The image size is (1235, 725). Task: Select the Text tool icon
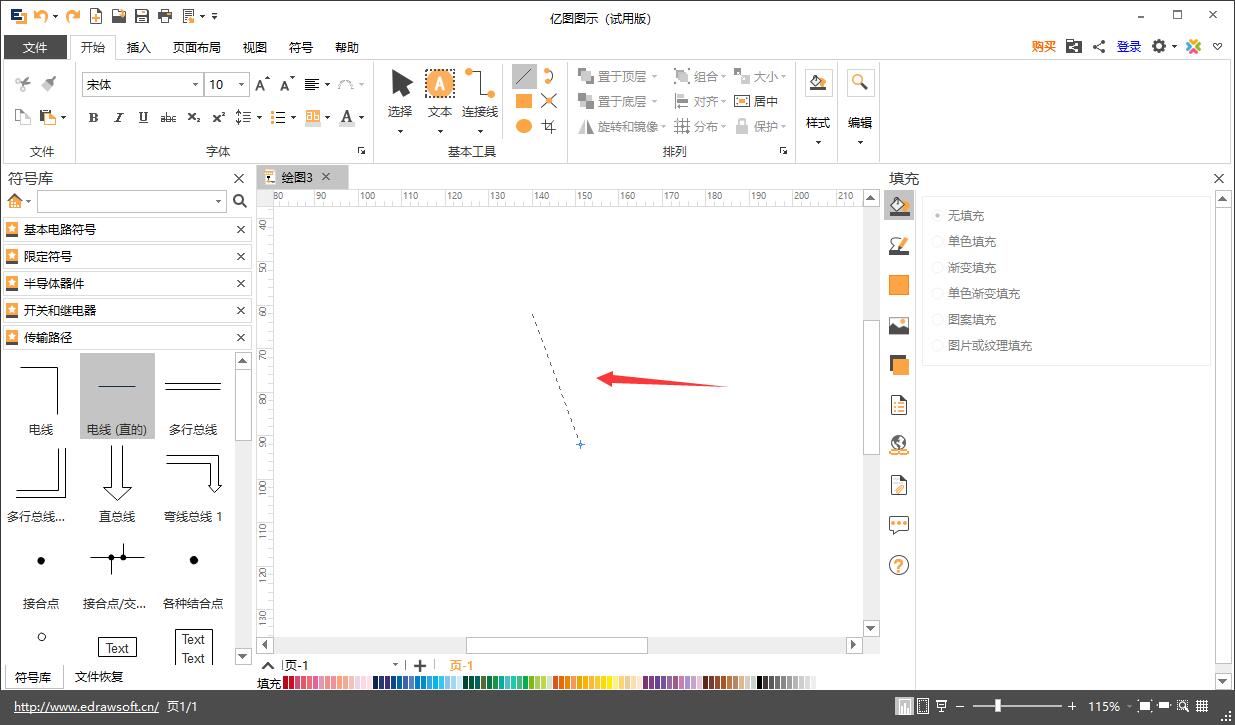click(440, 84)
